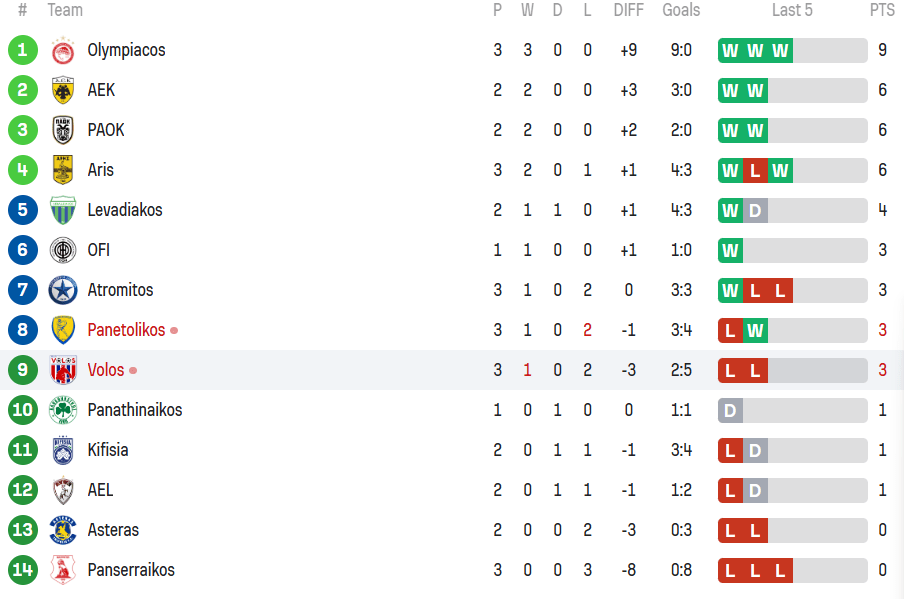Sort standings by DIFF column header
This screenshot has width=904, height=599.
pos(628,10)
